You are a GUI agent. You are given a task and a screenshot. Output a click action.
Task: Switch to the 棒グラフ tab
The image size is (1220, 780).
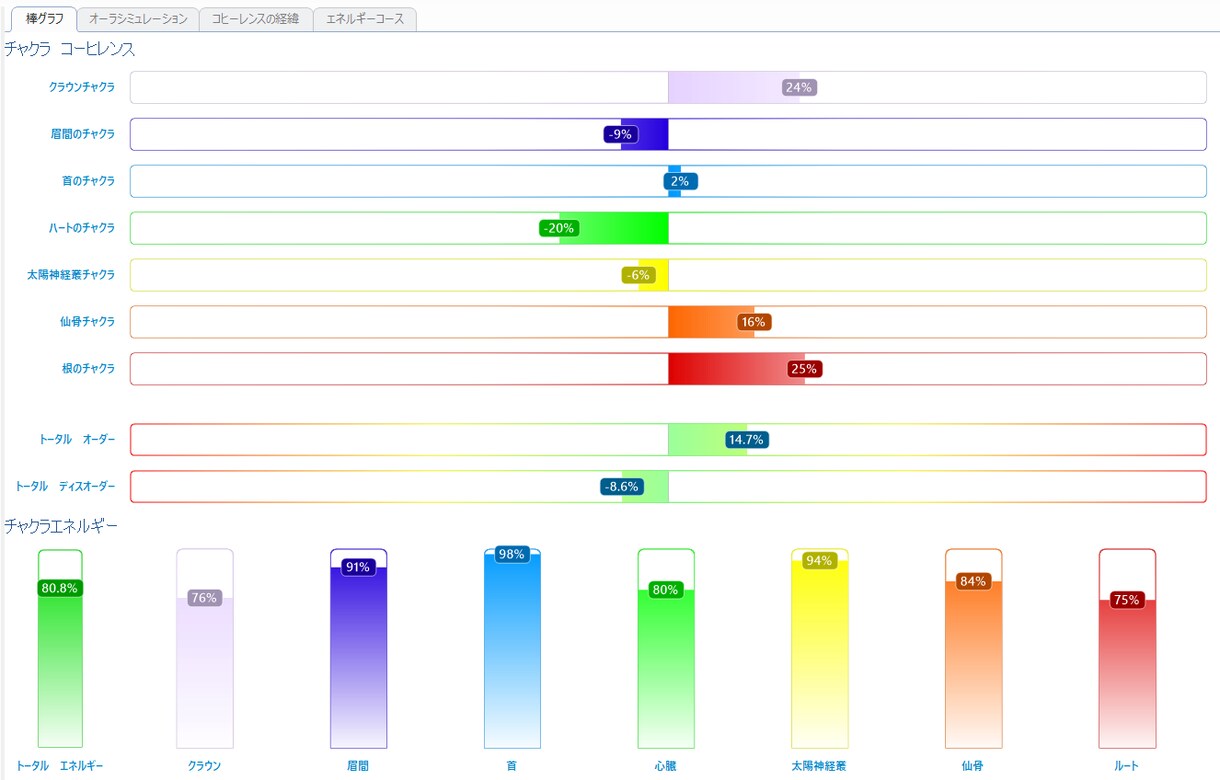44,19
